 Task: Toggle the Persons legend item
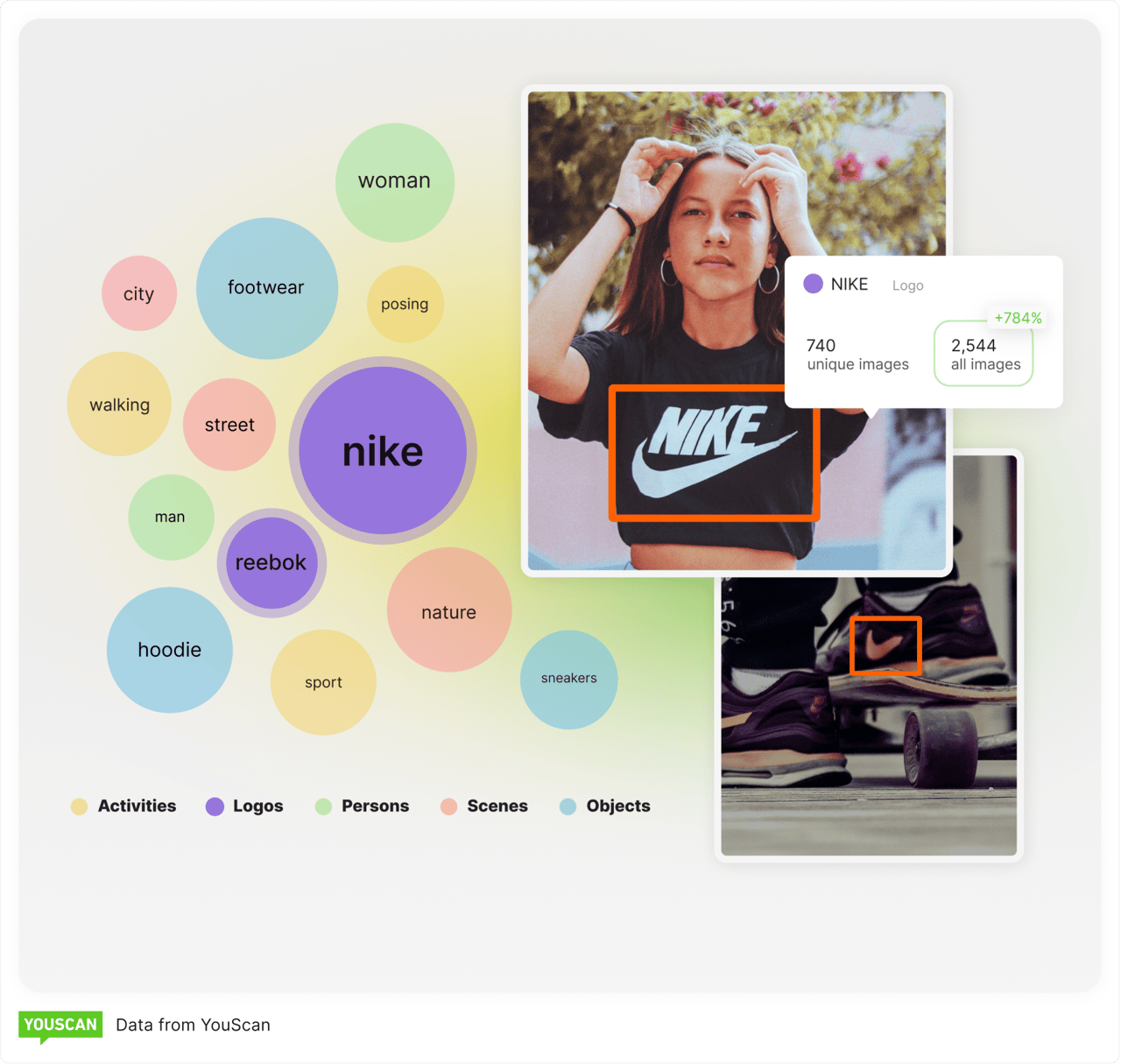click(x=362, y=807)
